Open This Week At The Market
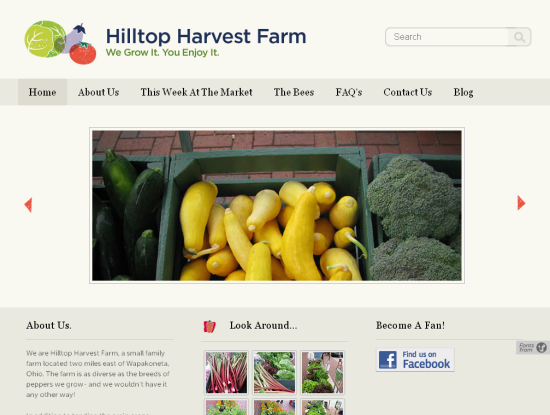 click(196, 92)
